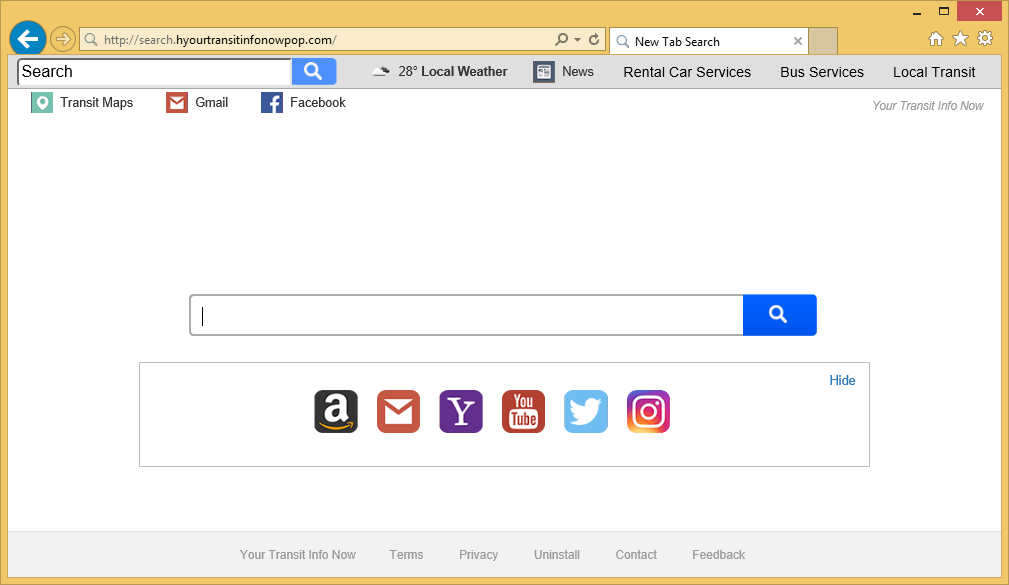Click the toolbar blue search button
Image resolution: width=1009 pixels, height=585 pixels.
(314, 71)
